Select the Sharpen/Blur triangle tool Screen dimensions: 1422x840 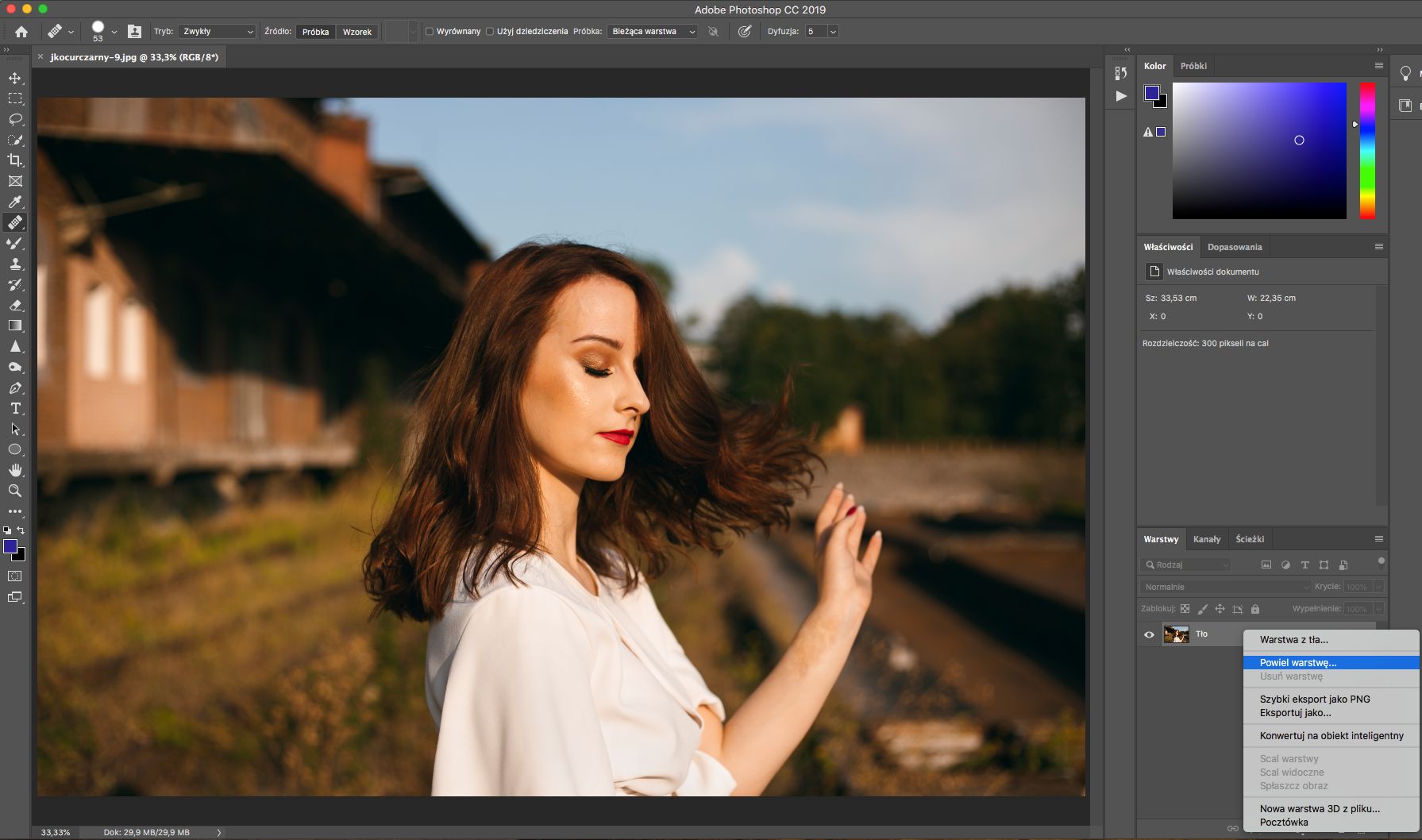(15, 346)
